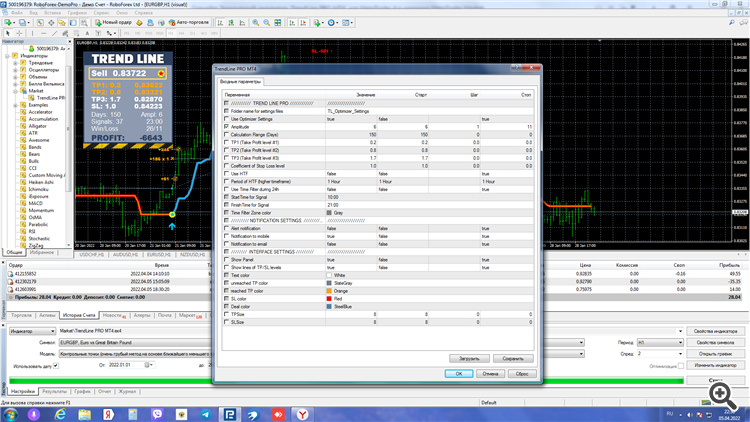750x422 pixels.
Task: Switch to the Результаты tester tab
Action: [55, 391]
